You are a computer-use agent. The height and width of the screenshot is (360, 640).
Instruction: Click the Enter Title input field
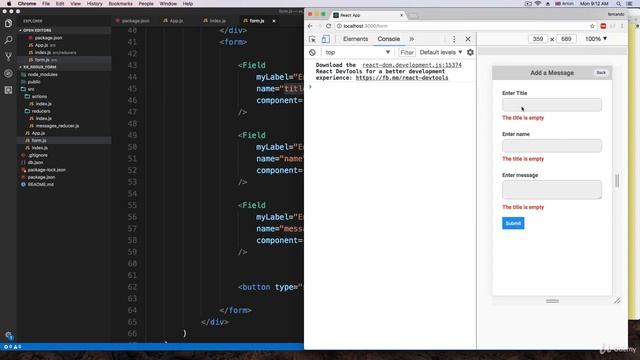tap(552, 105)
